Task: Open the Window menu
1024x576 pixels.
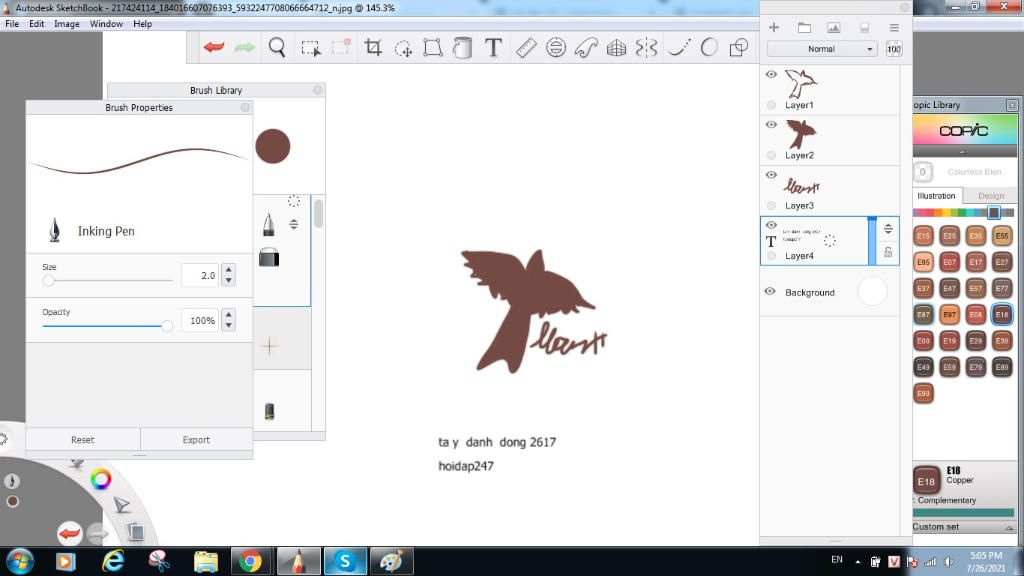Action: [x=106, y=24]
